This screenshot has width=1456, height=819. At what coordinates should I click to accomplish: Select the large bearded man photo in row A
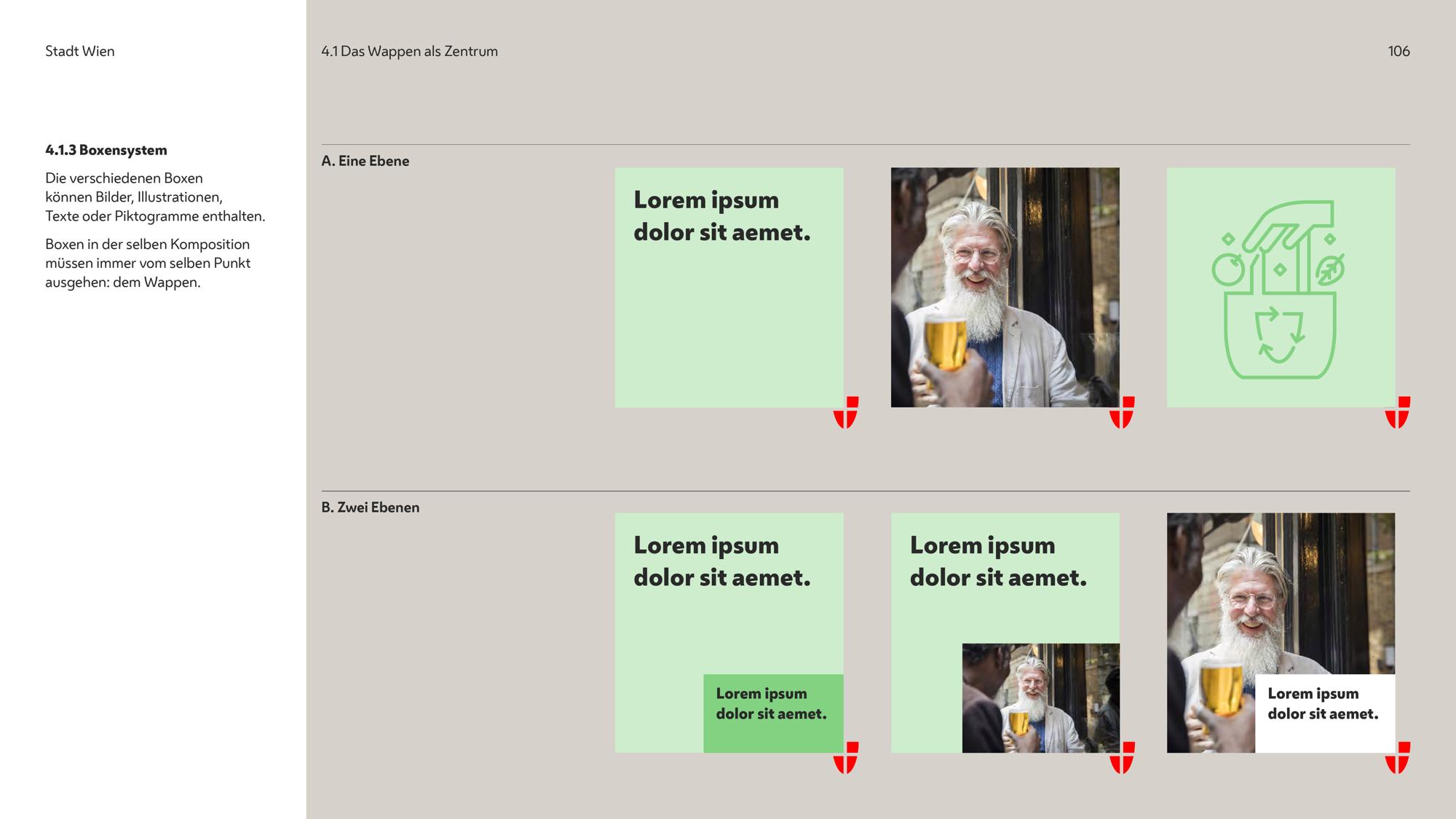point(1005,288)
